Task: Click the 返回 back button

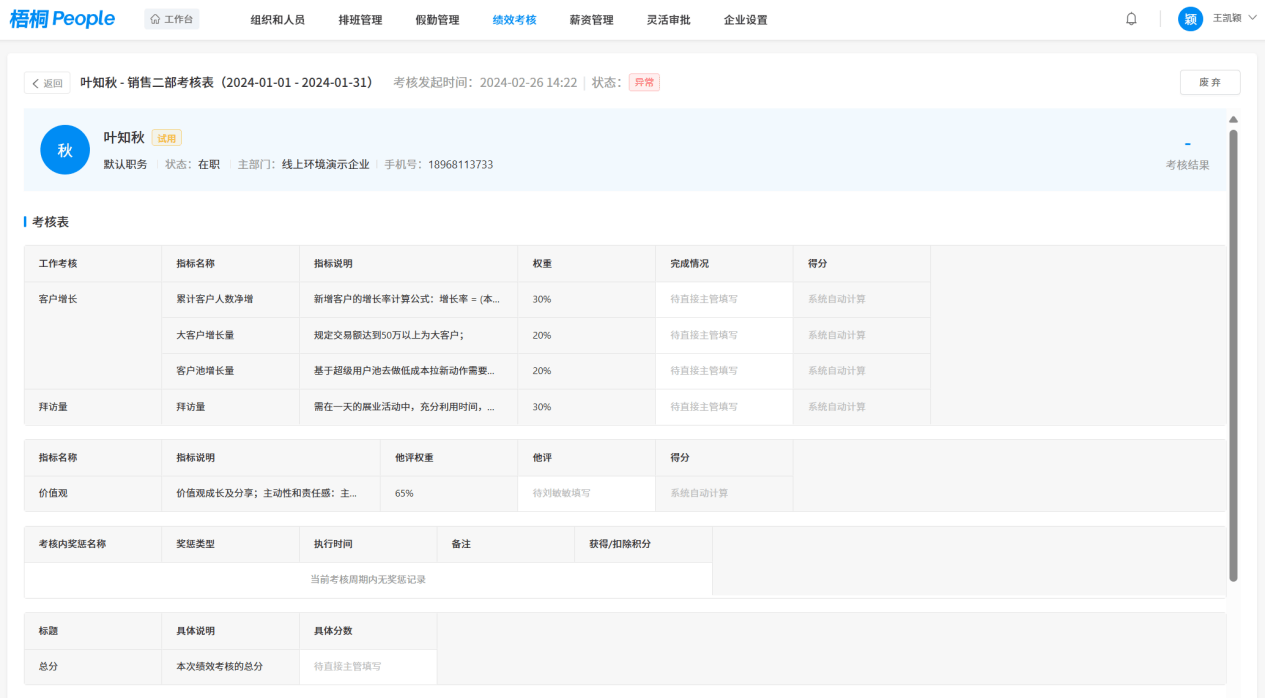Action: click(x=47, y=83)
